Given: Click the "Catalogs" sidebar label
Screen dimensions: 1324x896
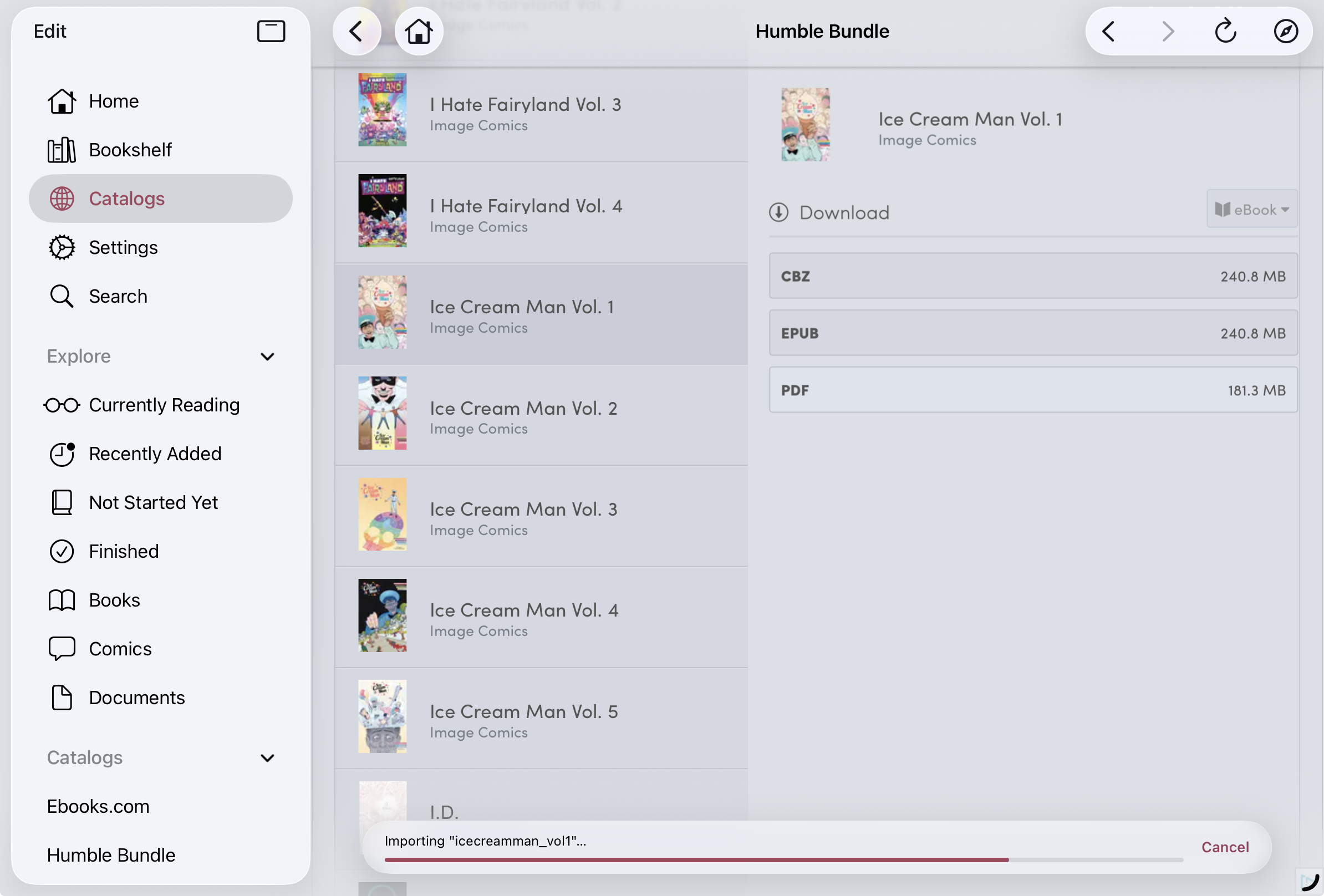Looking at the screenshot, I should coord(126,199).
